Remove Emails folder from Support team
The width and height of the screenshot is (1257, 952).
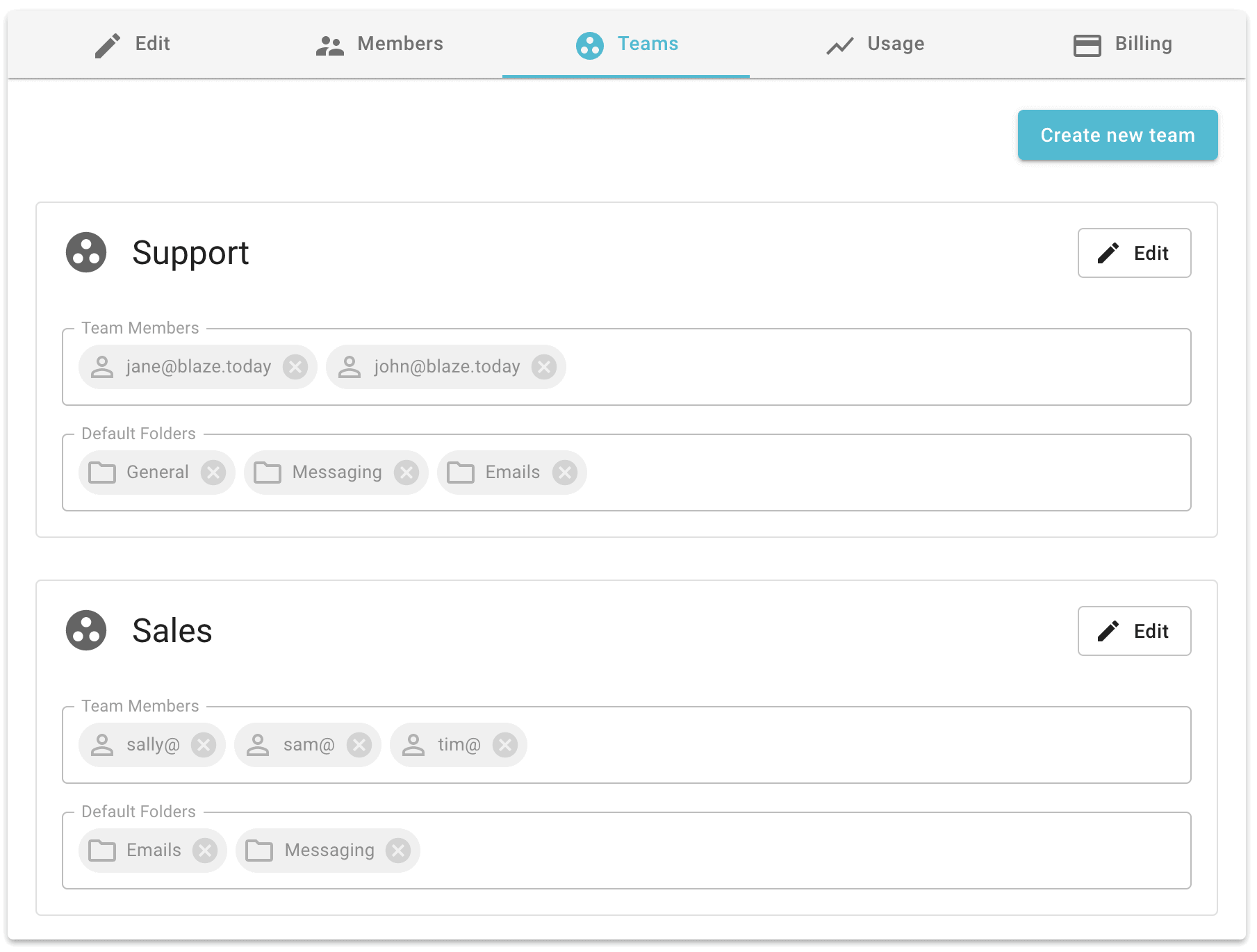tap(565, 473)
